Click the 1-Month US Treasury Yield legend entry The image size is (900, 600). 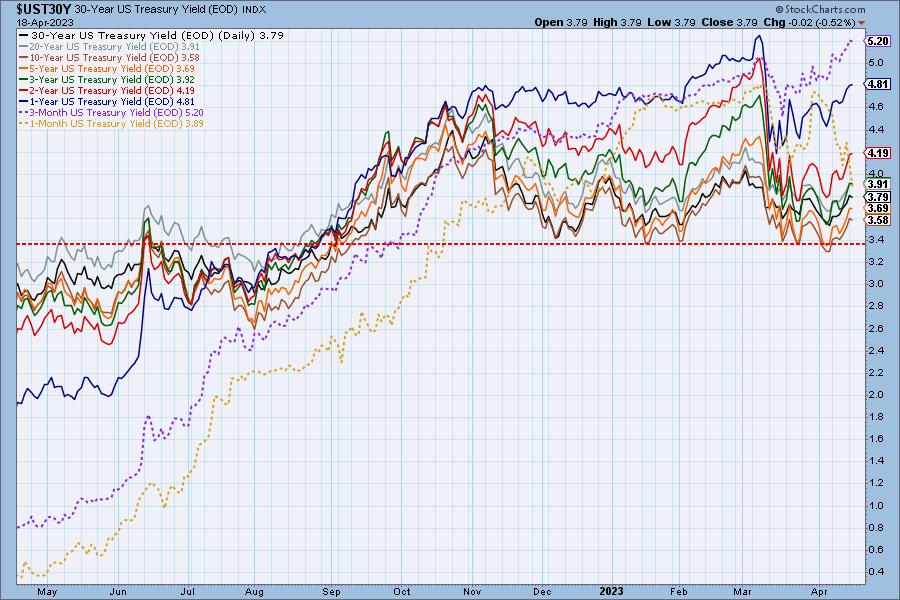click(x=111, y=123)
